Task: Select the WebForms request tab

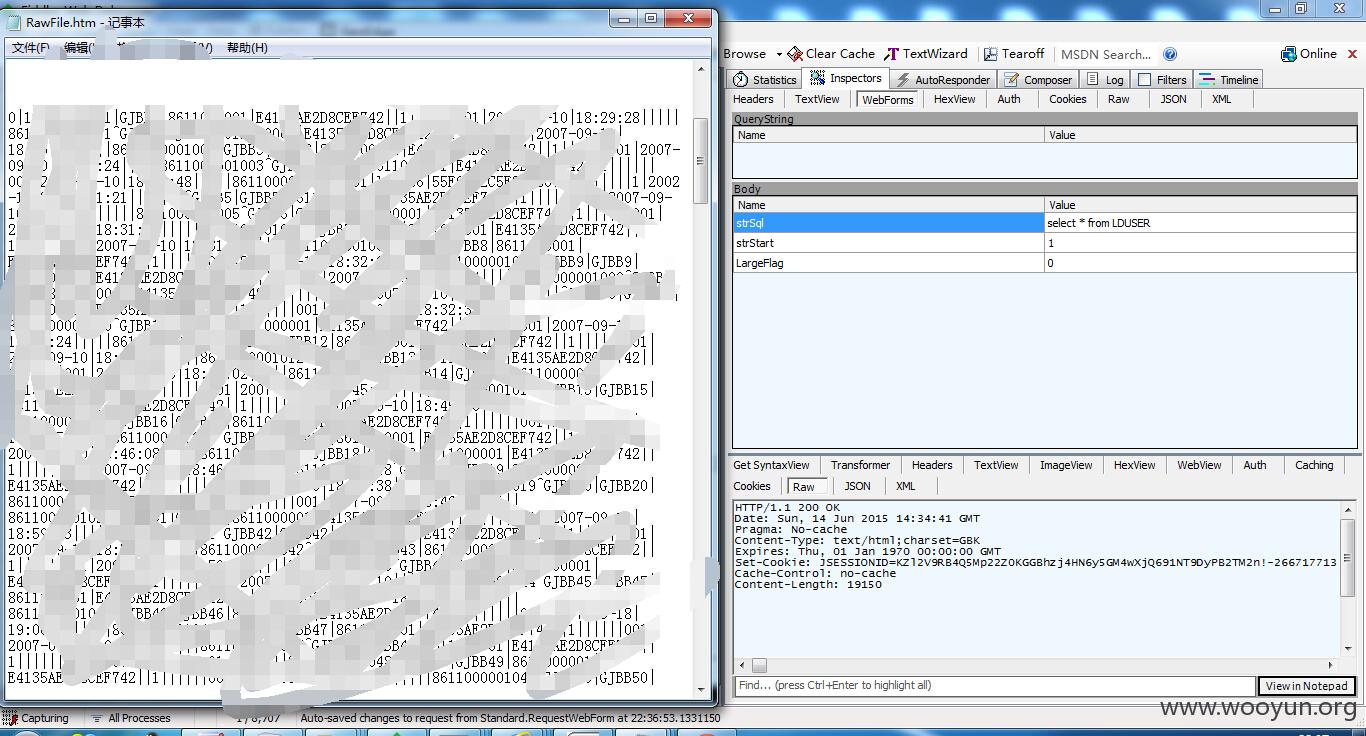Action: point(888,100)
